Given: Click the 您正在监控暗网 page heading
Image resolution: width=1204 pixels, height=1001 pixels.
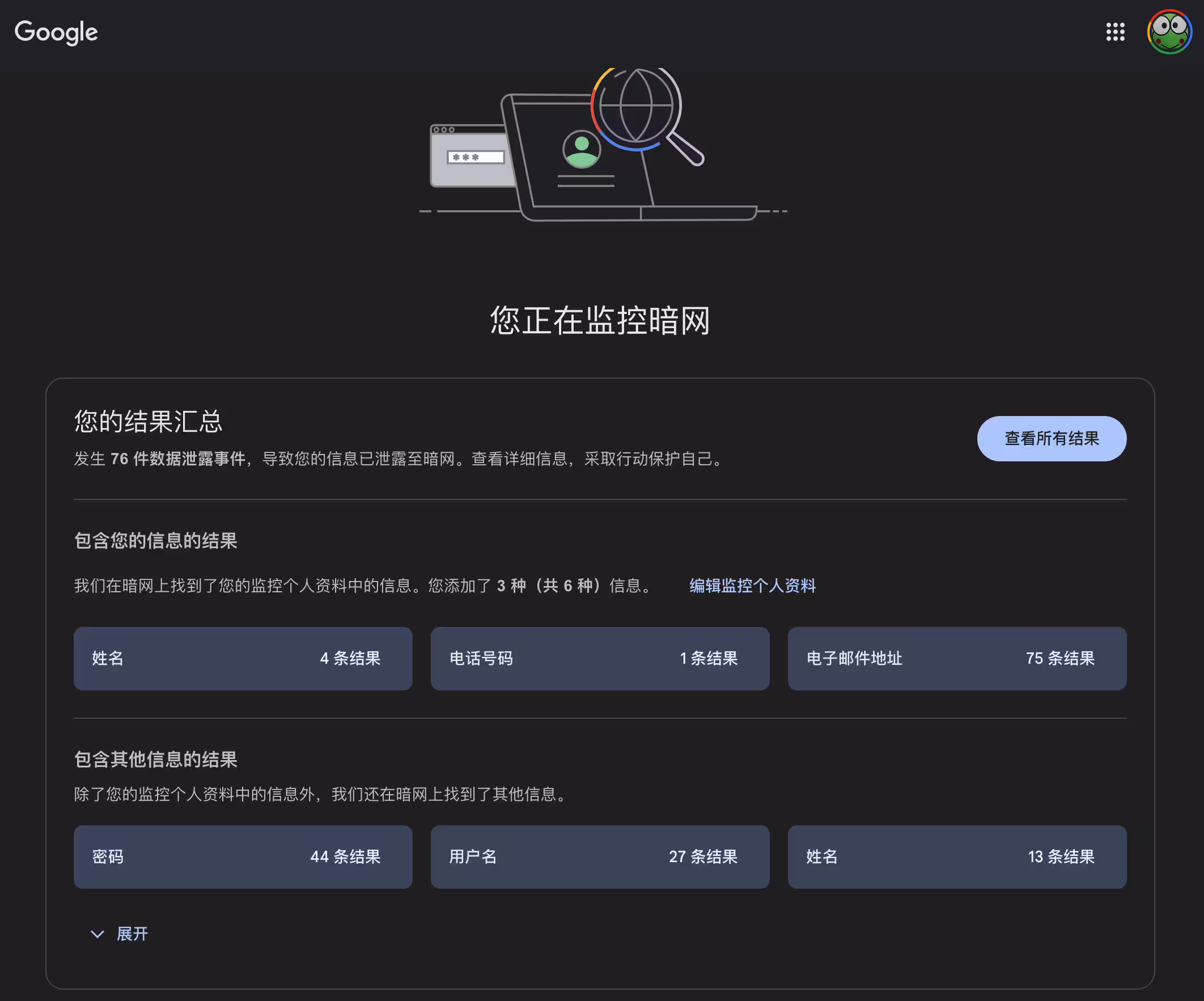Looking at the screenshot, I should [x=600, y=321].
